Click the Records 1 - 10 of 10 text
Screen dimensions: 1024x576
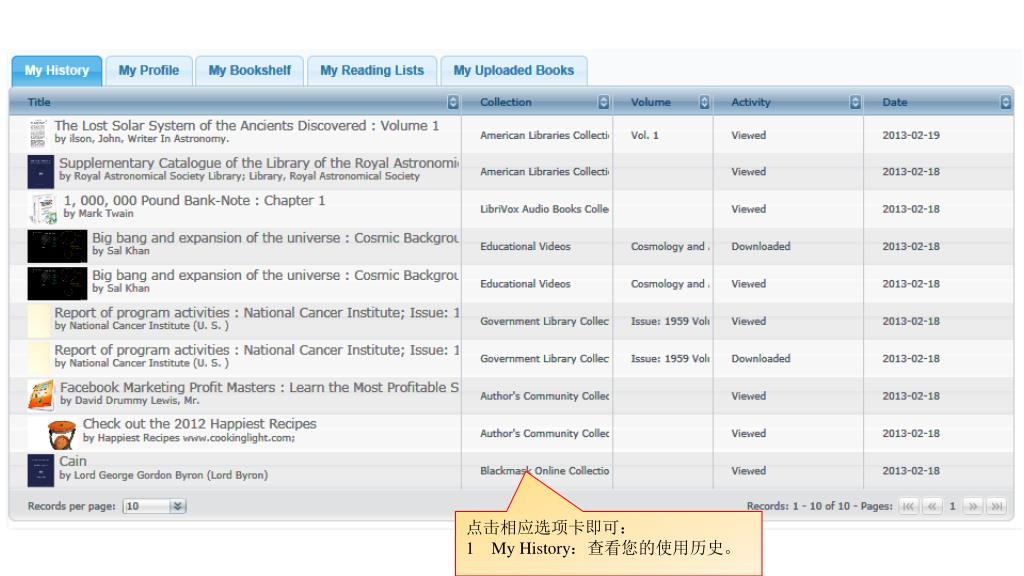click(x=799, y=506)
